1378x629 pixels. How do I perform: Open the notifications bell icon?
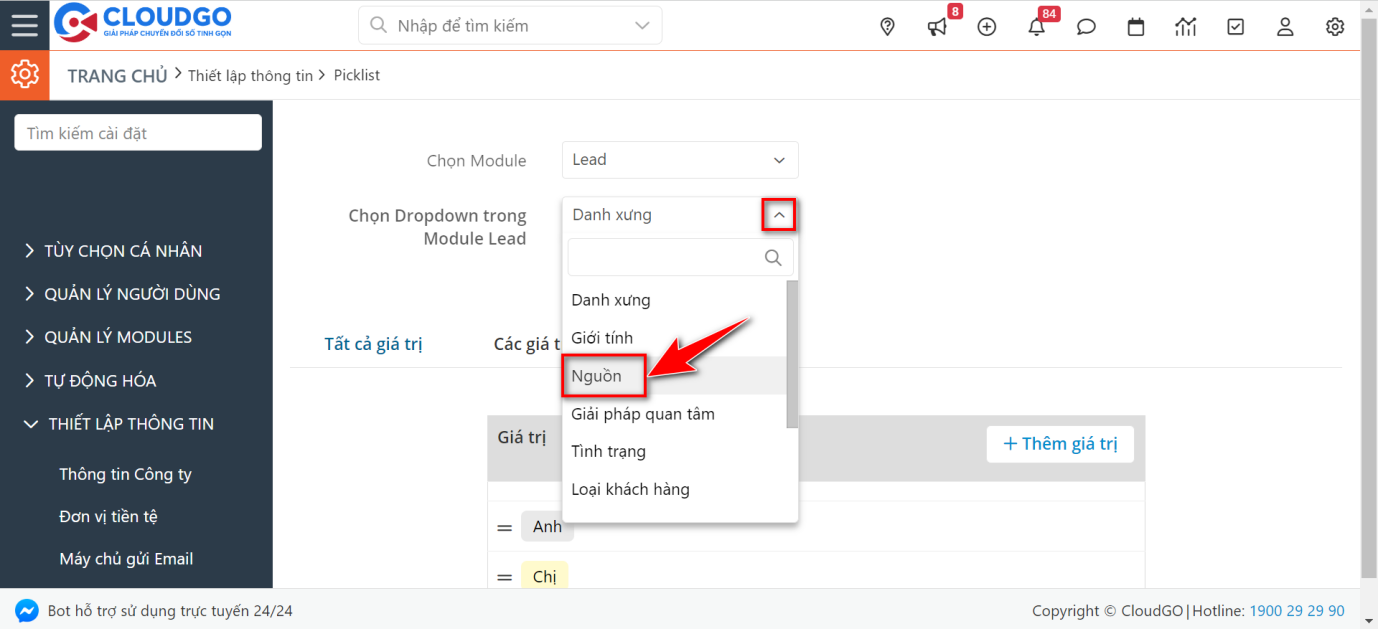[x=1036, y=26]
